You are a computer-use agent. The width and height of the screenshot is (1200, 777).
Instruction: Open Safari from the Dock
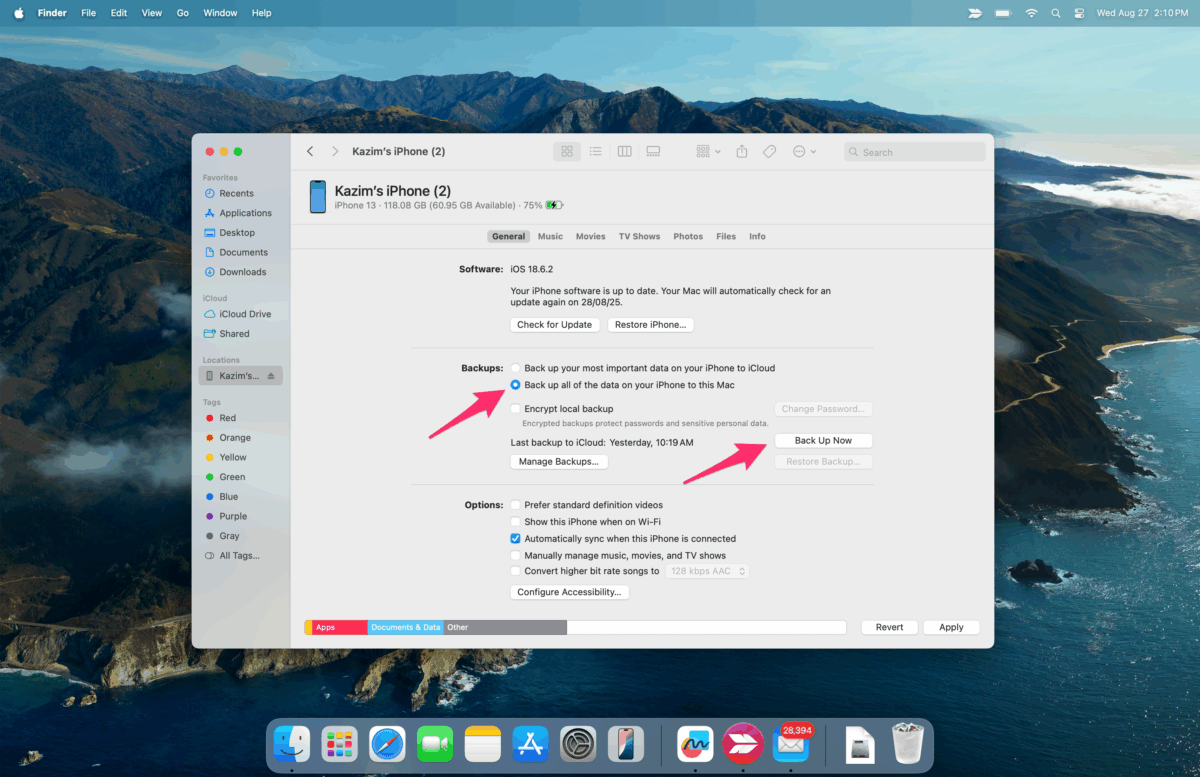click(387, 744)
